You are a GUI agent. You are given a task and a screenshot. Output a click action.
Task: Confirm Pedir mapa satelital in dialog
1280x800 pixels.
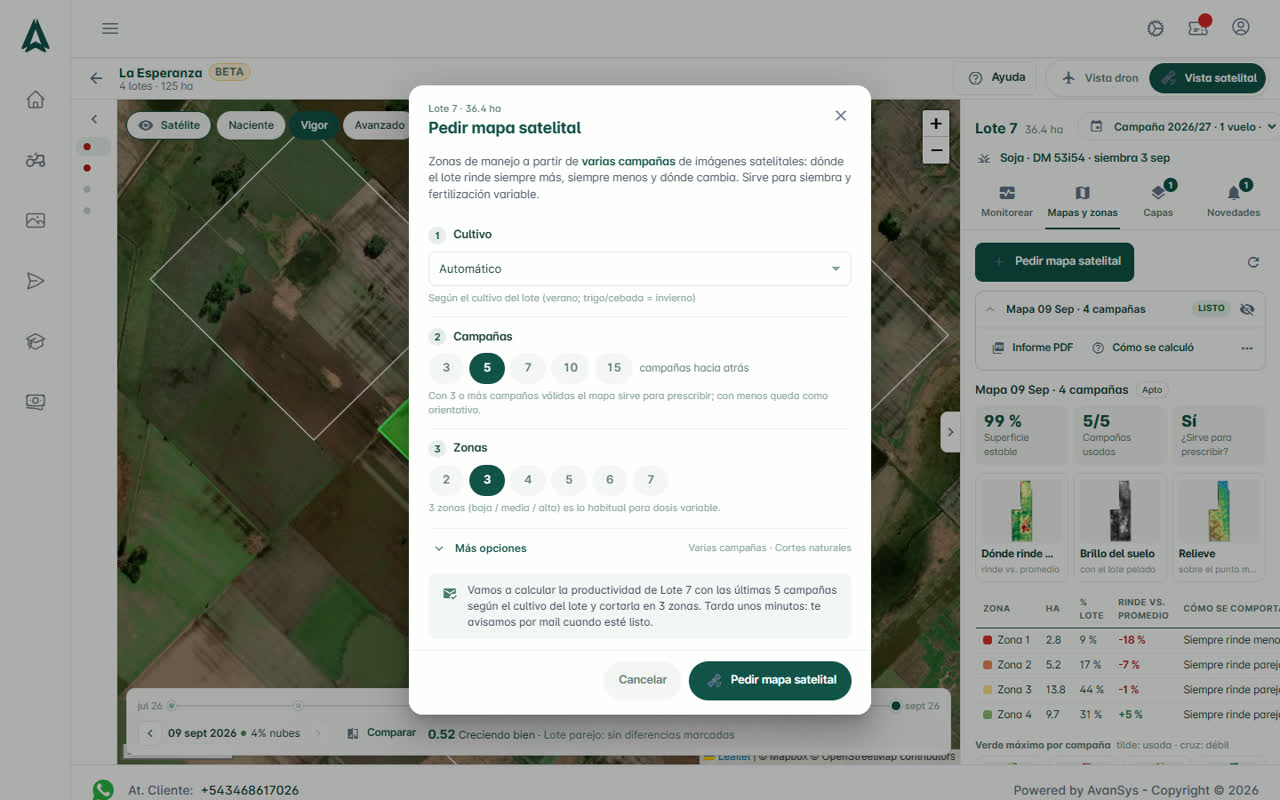click(x=770, y=680)
